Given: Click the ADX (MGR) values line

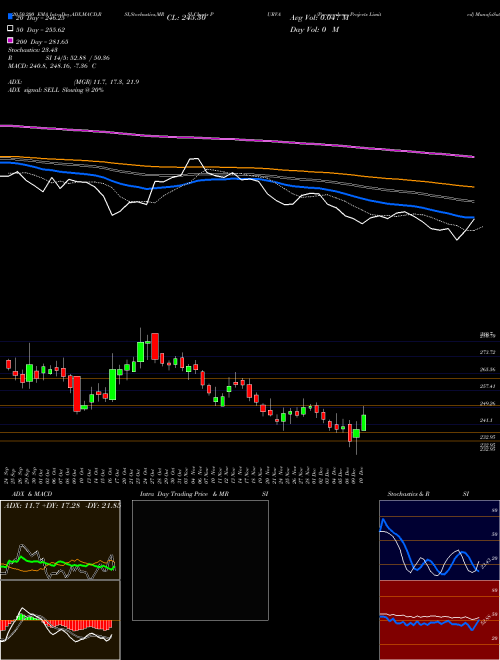Looking at the screenshot, I should click(73, 82).
